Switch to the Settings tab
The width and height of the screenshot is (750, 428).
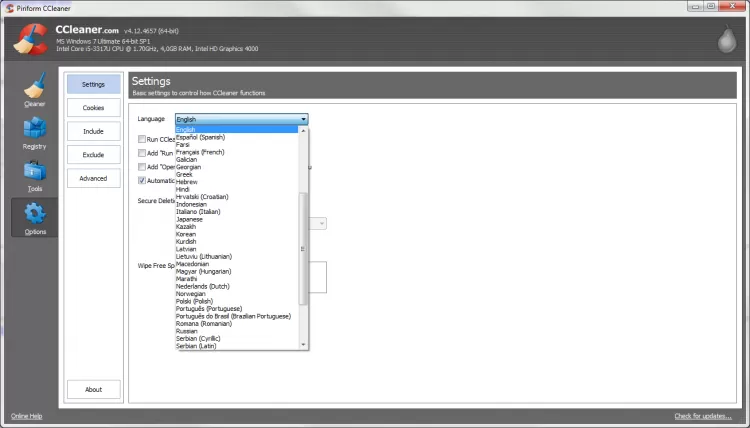tap(93, 84)
